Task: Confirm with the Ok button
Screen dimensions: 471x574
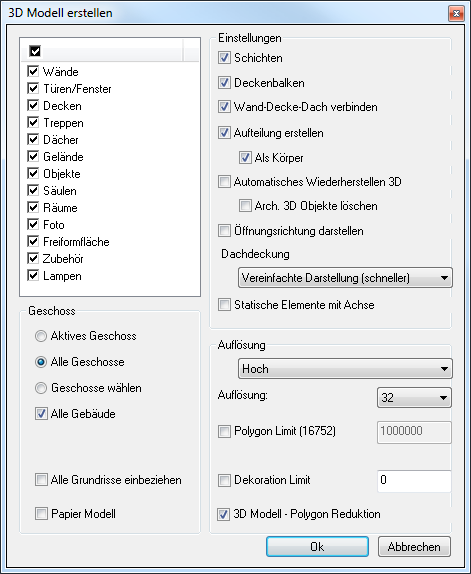Action: [x=317, y=547]
